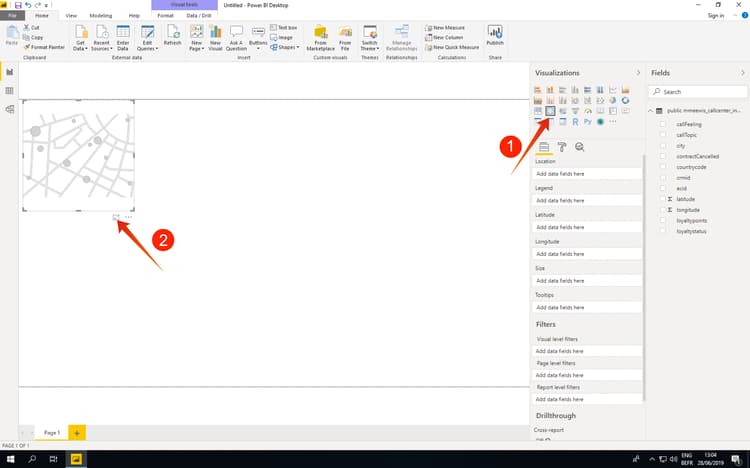The height and width of the screenshot is (468, 750).
Task: Insert a Text box
Action: point(284,28)
